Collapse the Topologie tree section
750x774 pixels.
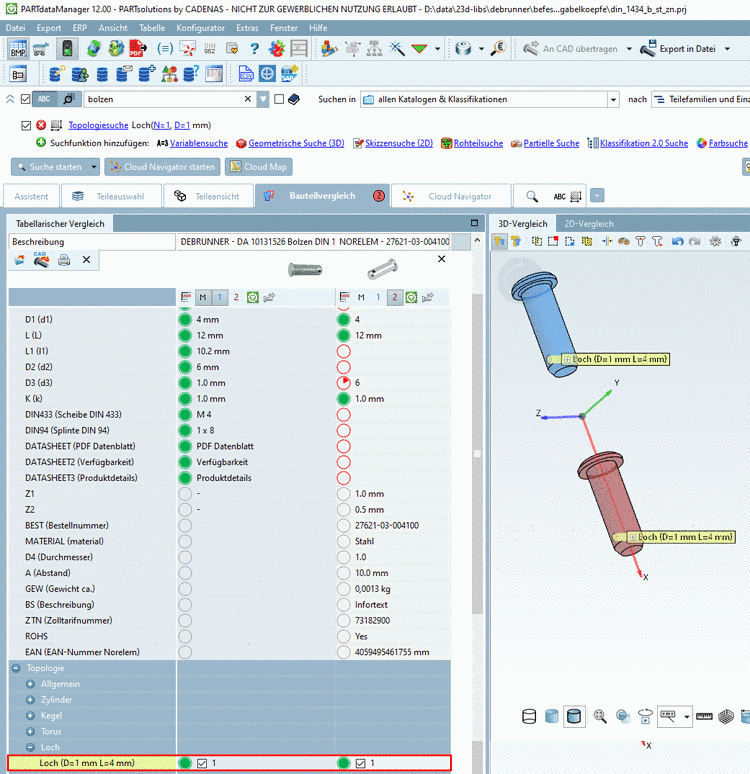pos(16,668)
